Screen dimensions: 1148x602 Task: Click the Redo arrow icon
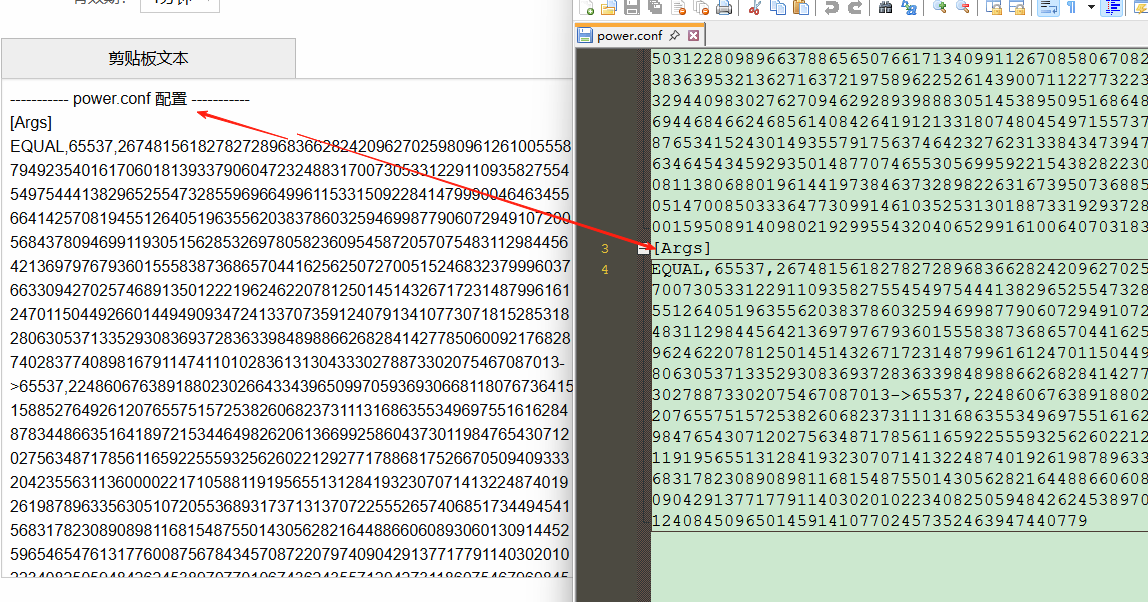point(855,7)
